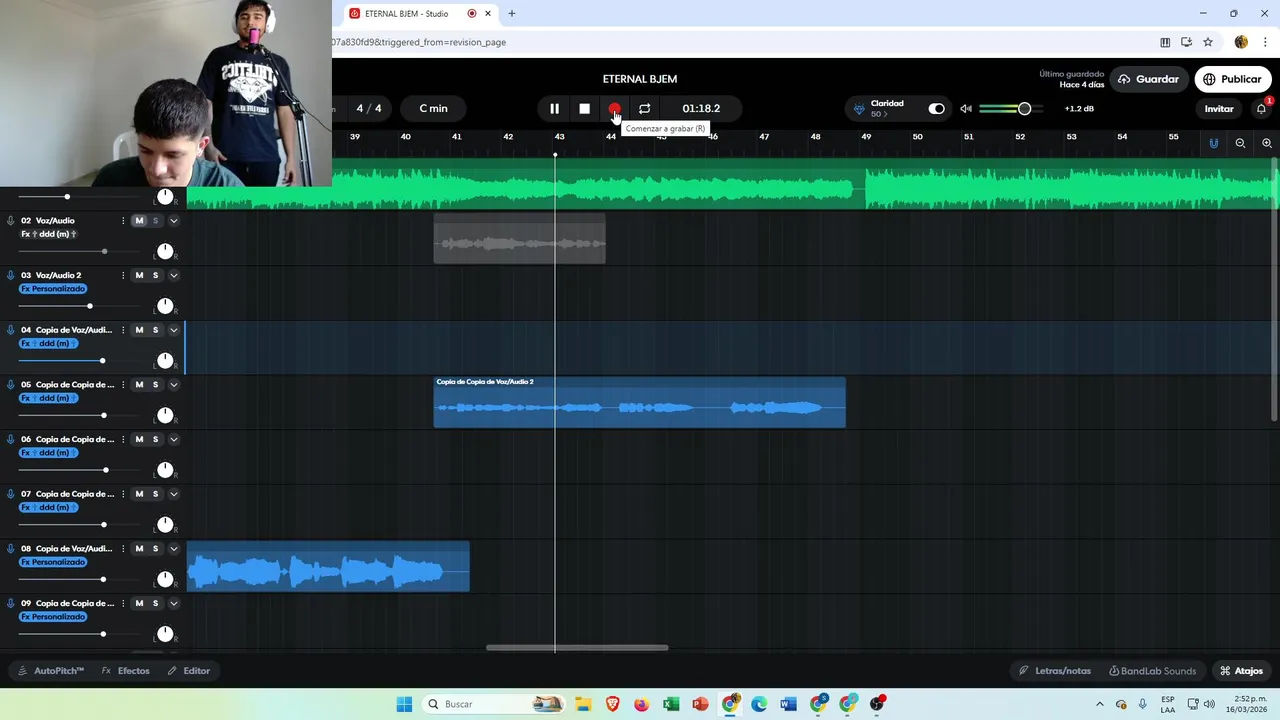Mute track 04 Copia de Voz/Audio
The width and height of the screenshot is (1280, 720).
(x=139, y=330)
